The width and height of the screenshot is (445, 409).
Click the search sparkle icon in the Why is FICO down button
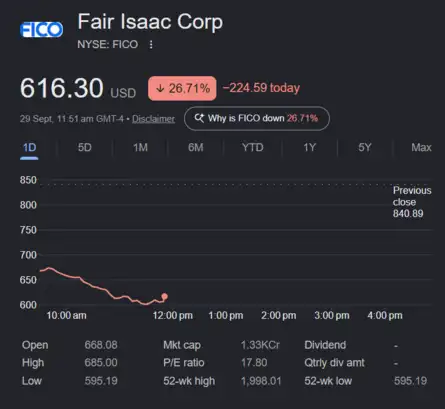[x=199, y=118]
